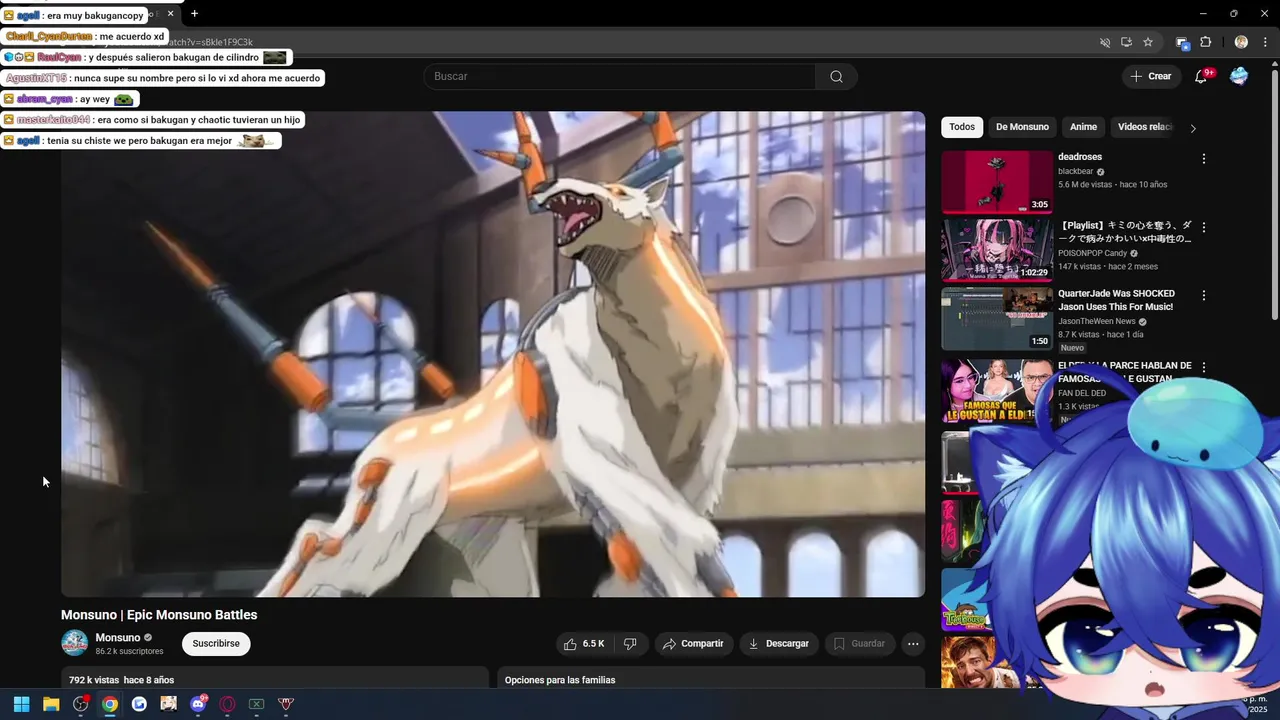Viewport: 1280px width, 720px height.
Task: Open options menu for Playlist video
Action: pos(1204,227)
